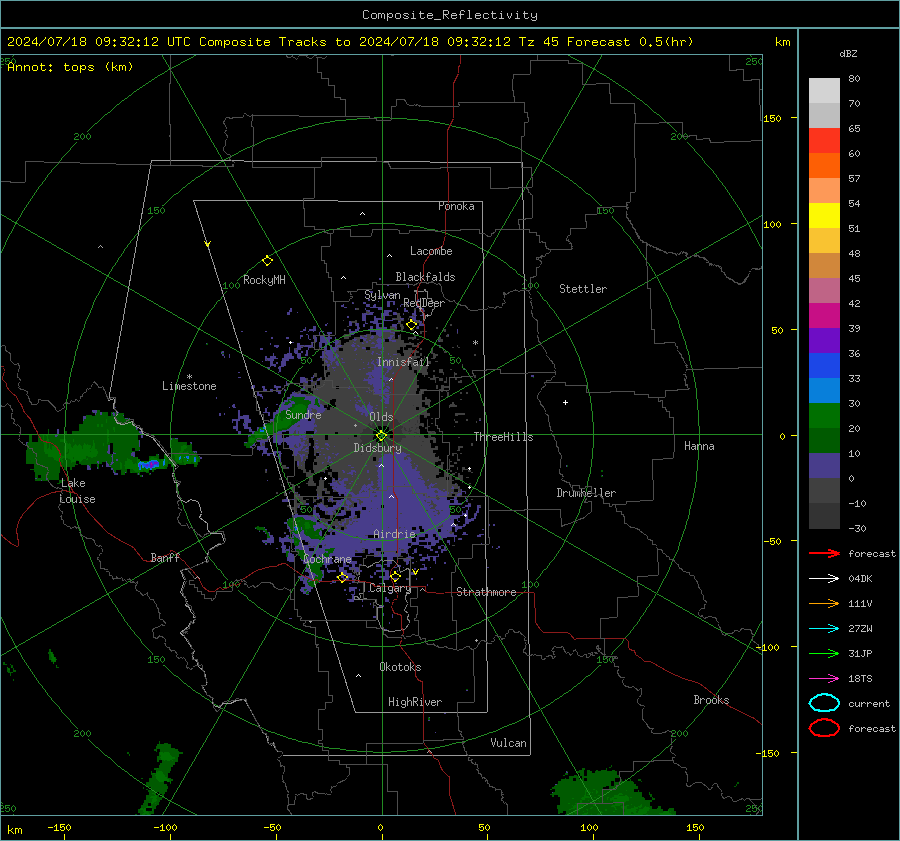The width and height of the screenshot is (900, 841).
Task: Click the Sundre city label
Action: coord(303,414)
